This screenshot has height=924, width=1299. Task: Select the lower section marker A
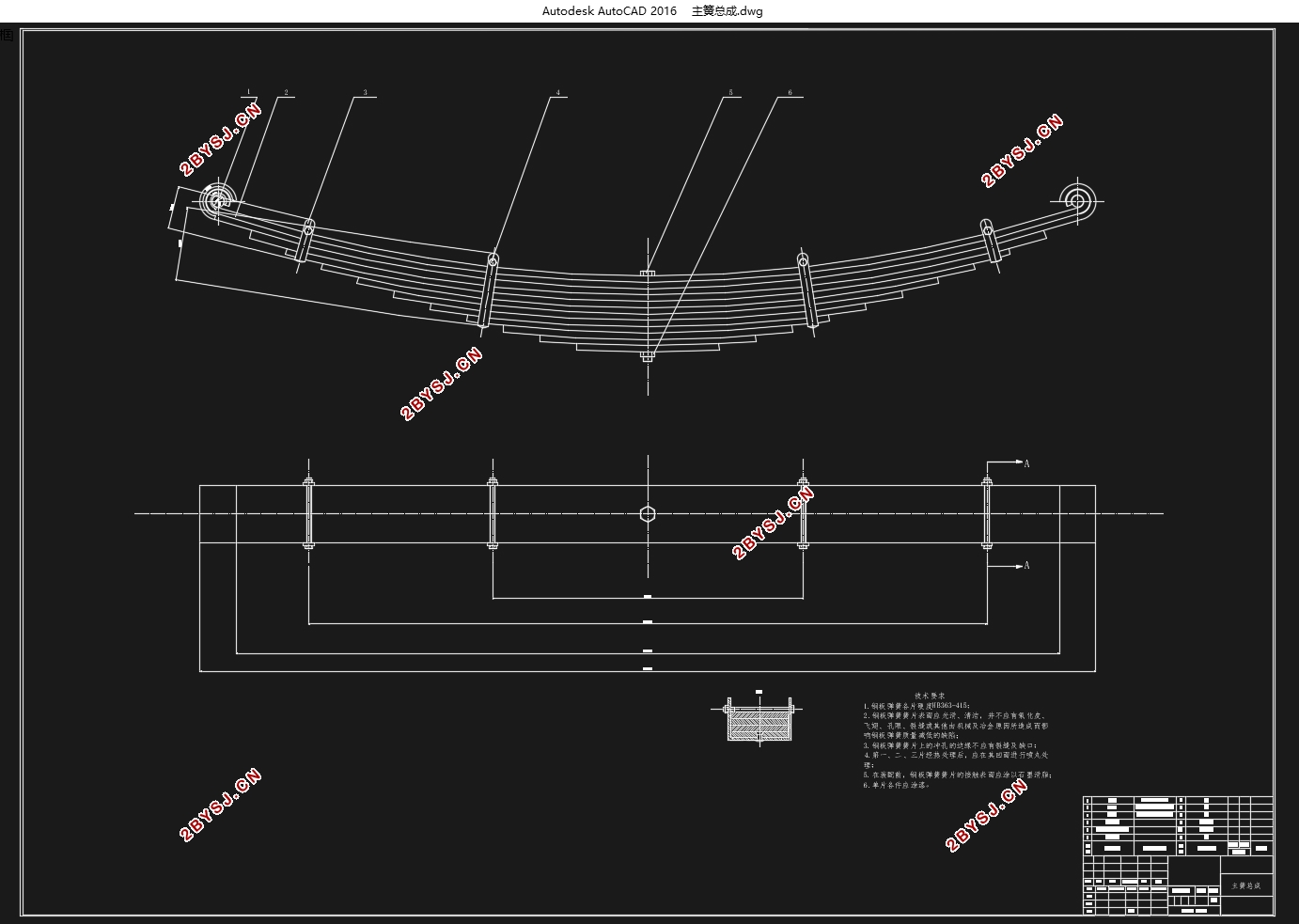point(1026,565)
